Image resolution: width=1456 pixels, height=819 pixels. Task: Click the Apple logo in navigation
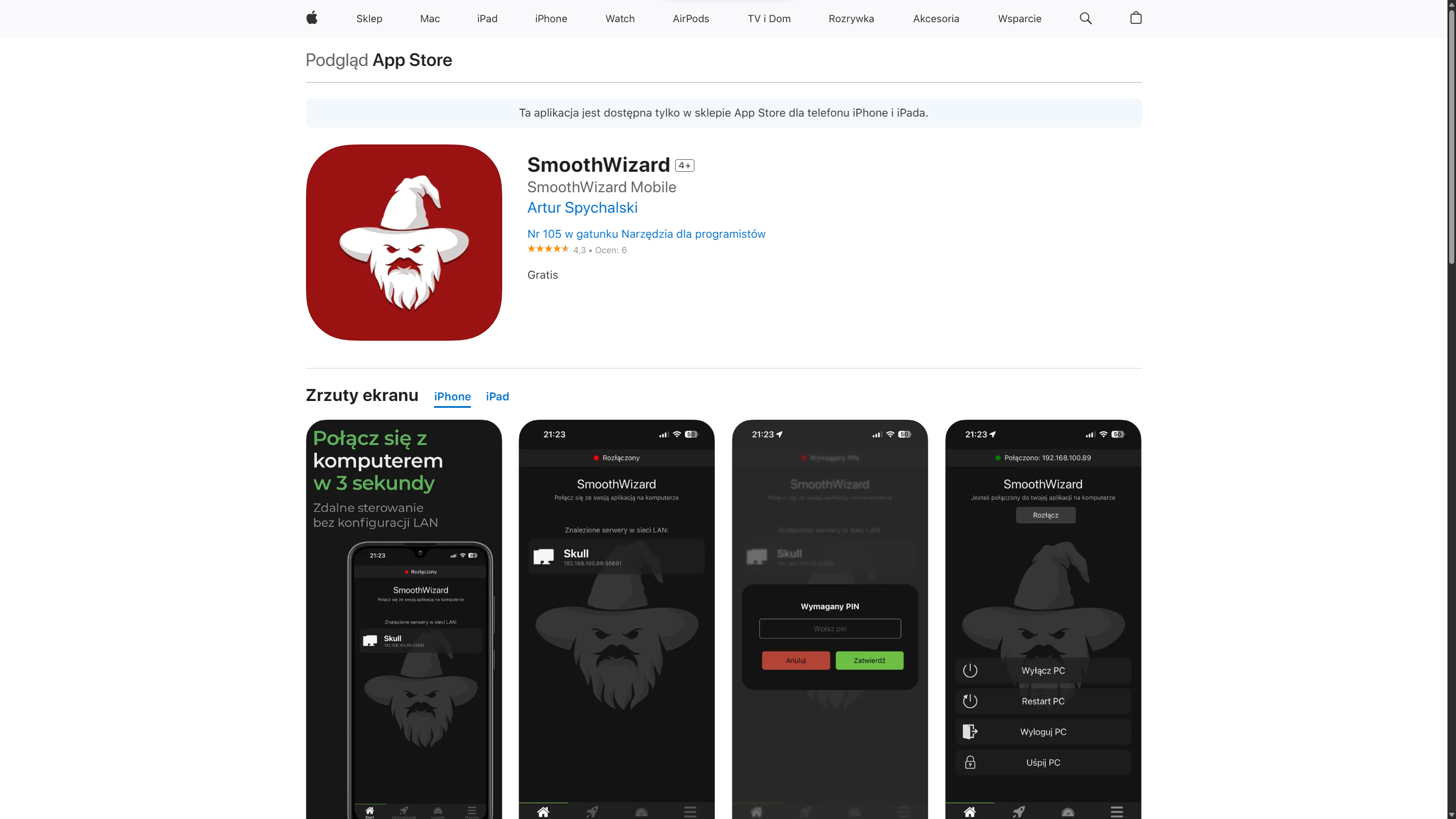coord(312,18)
